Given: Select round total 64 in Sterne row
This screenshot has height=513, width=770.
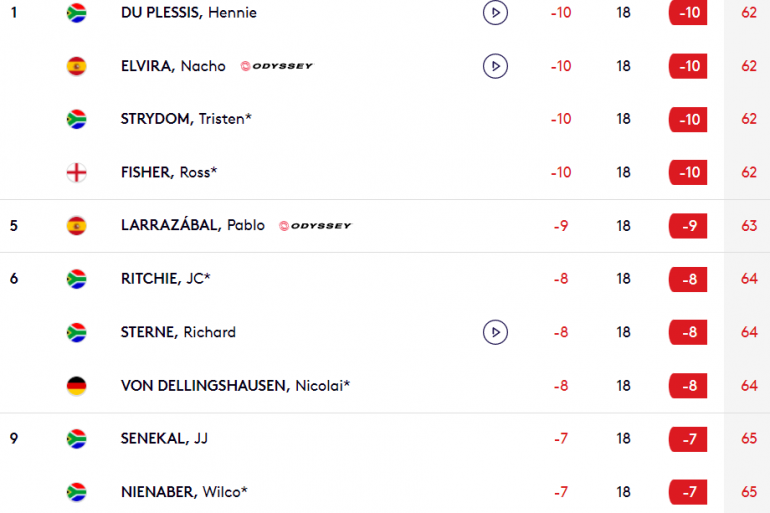Looking at the screenshot, I should point(749,332).
